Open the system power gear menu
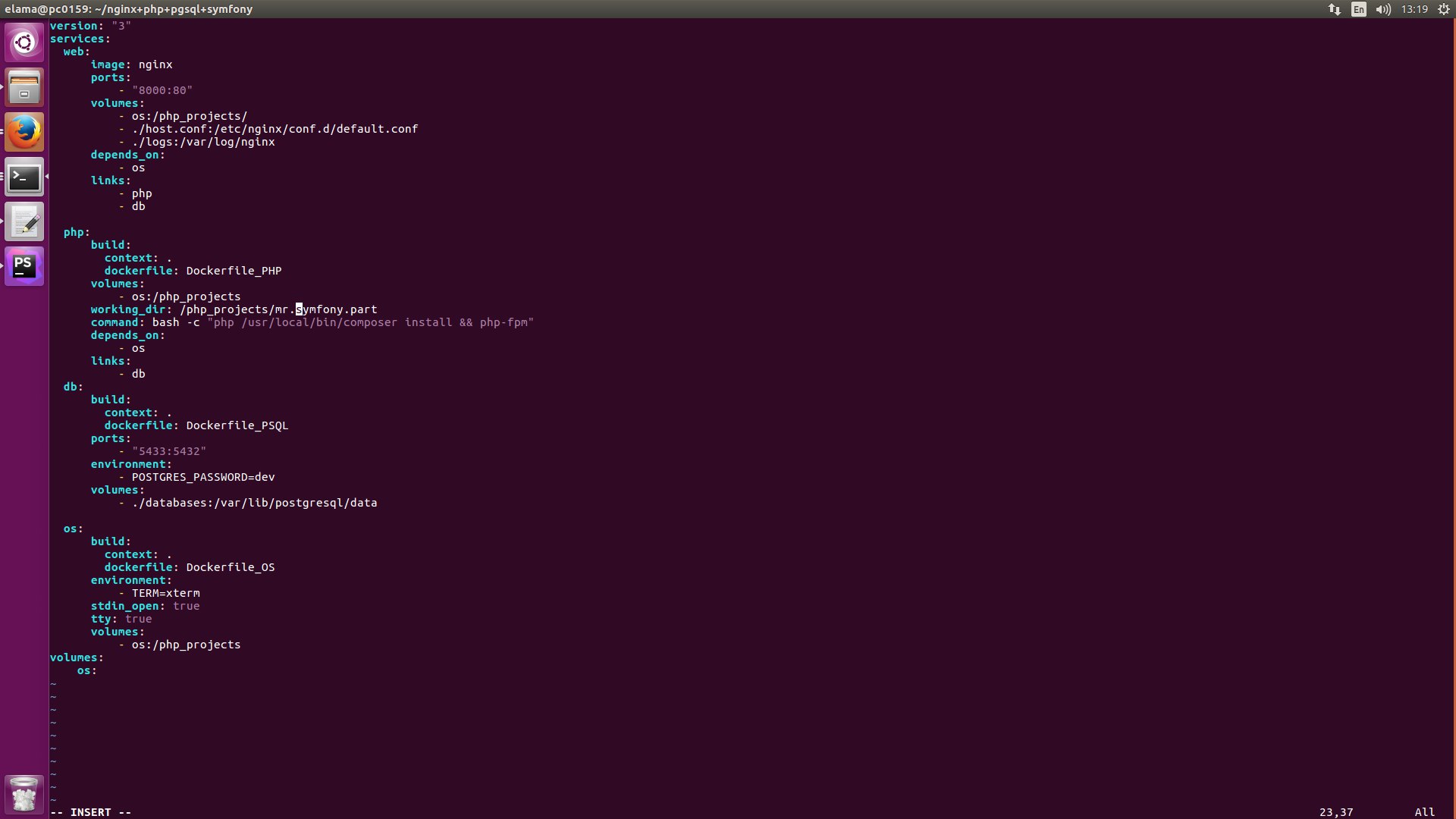 click(1444, 9)
